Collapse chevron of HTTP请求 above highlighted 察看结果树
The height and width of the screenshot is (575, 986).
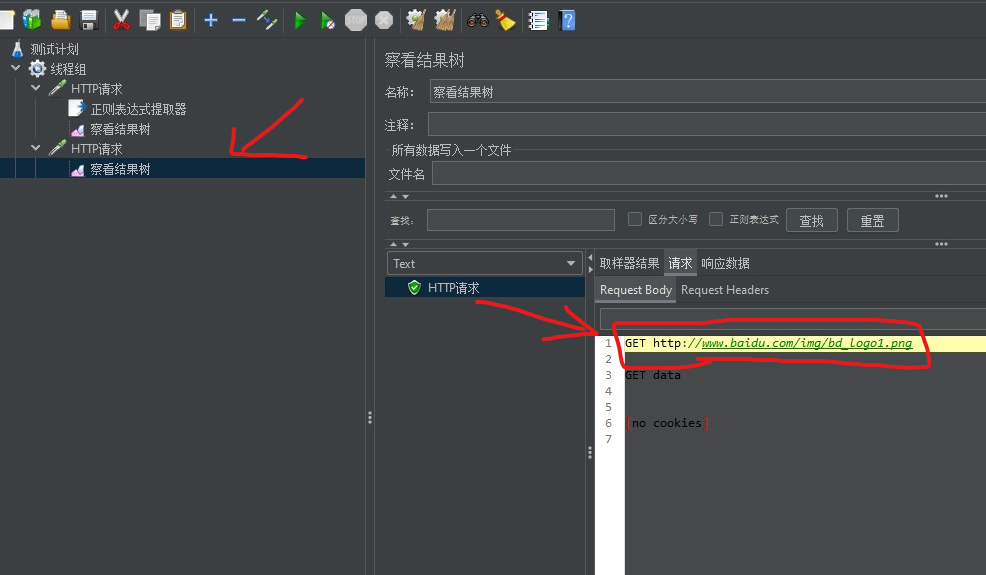click(36, 148)
